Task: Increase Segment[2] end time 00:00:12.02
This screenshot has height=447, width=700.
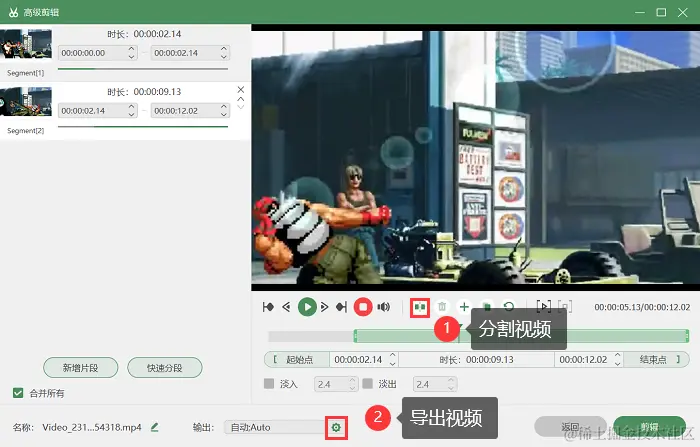Action: tap(224, 107)
